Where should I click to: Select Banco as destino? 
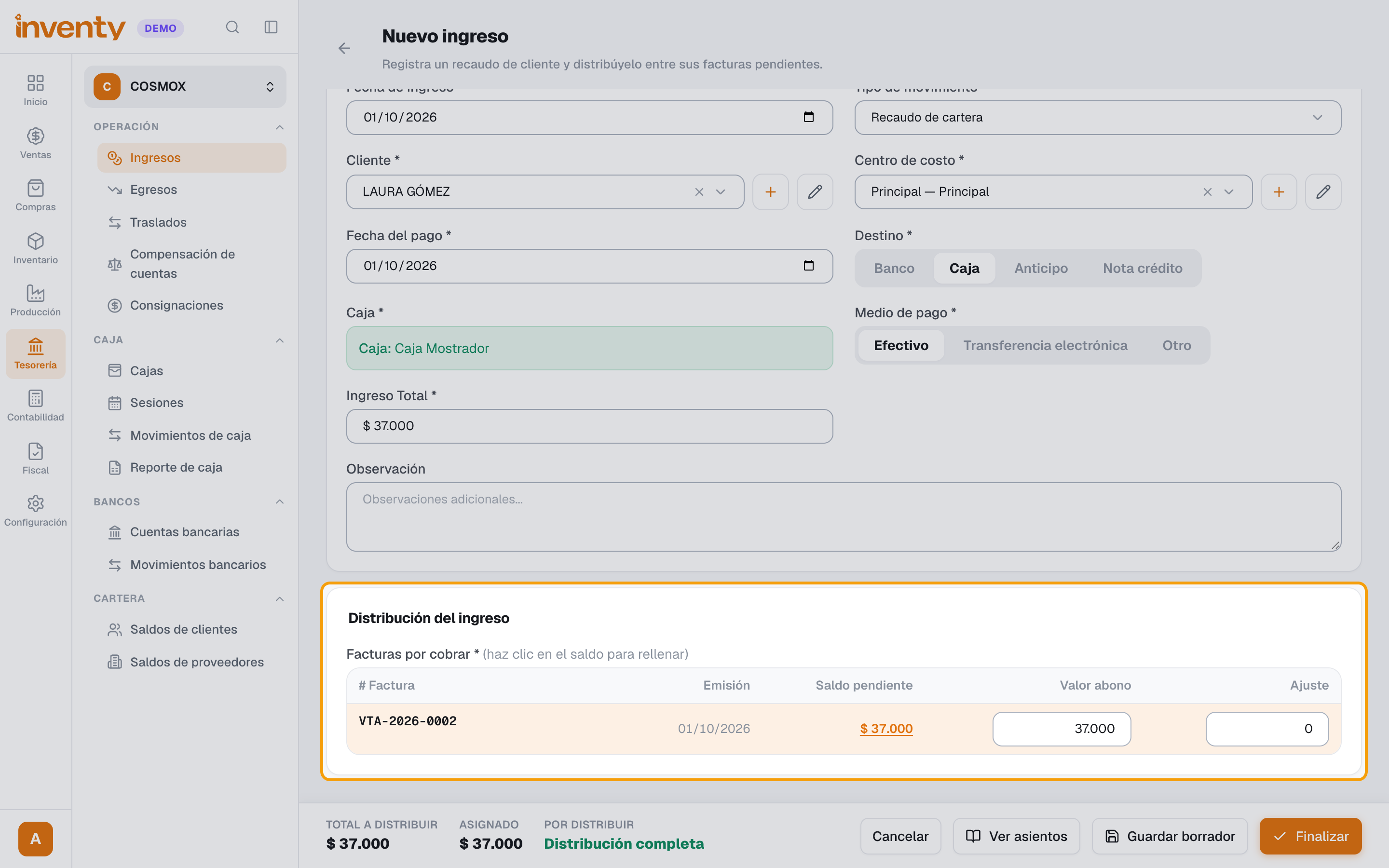[x=894, y=268]
